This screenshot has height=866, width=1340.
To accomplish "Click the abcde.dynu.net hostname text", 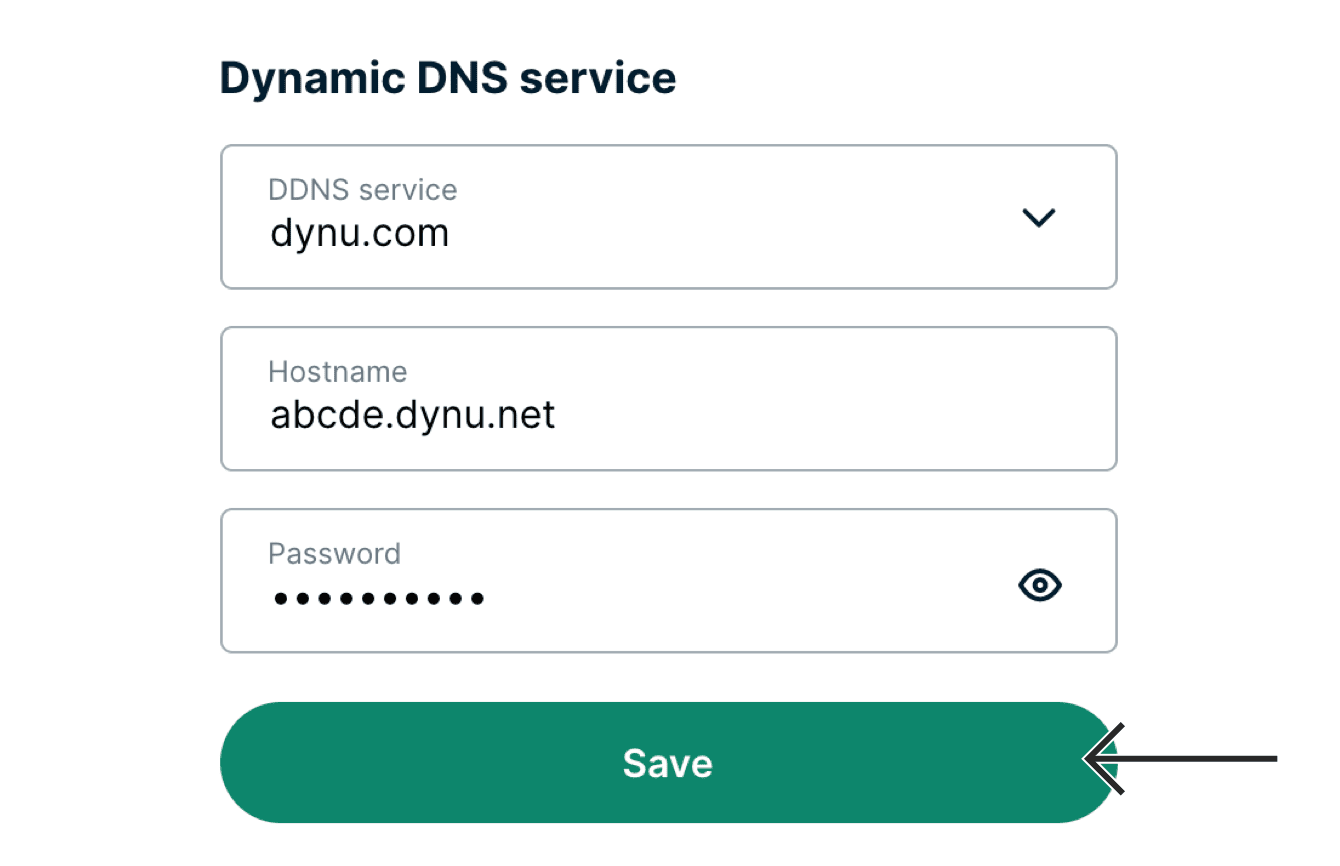I will coord(412,415).
